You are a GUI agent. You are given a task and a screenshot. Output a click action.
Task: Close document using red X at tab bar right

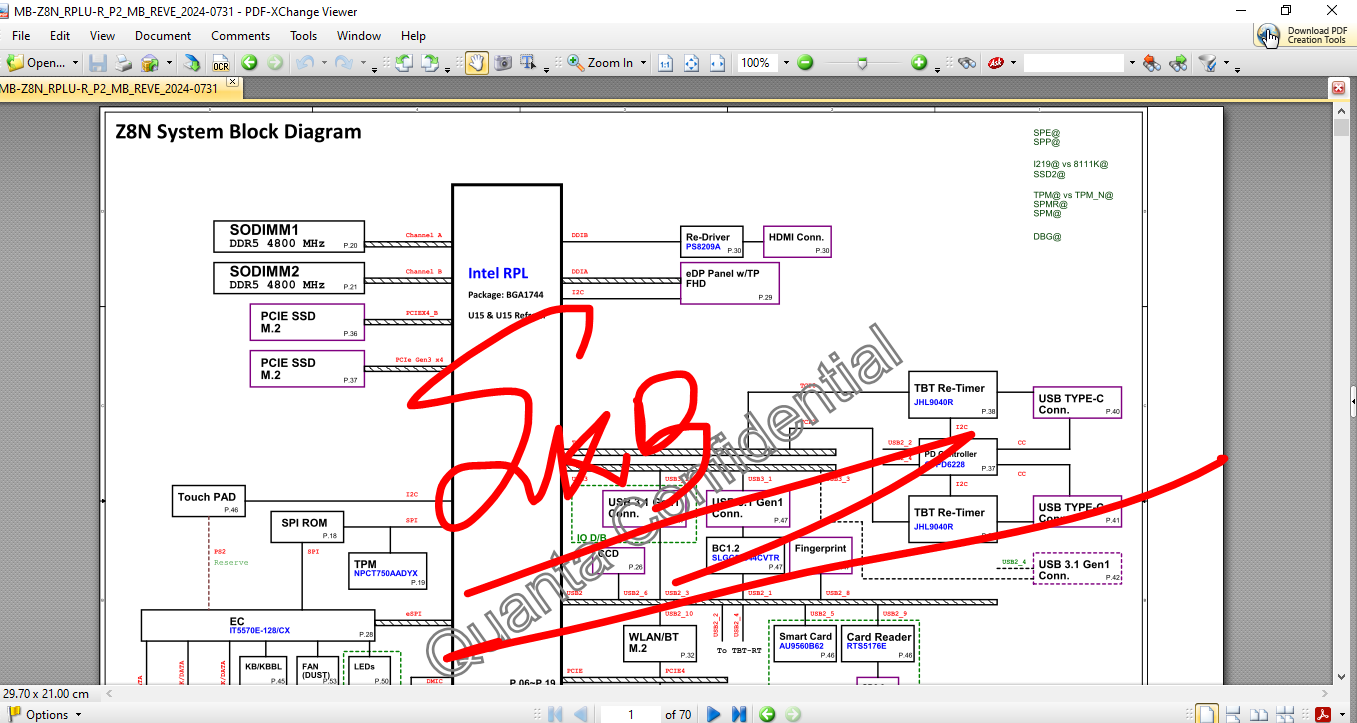pyautogui.click(x=1339, y=88)
